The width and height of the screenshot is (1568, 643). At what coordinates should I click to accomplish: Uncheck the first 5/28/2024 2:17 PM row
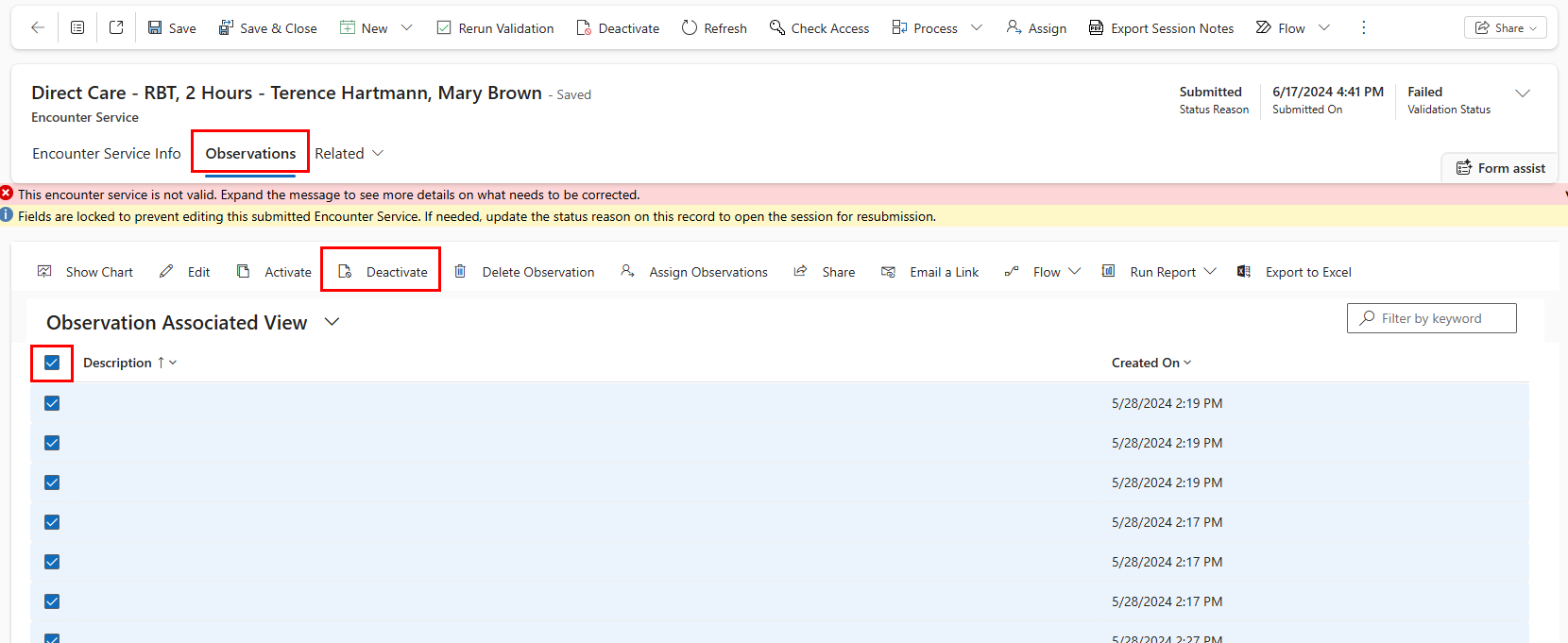52,522
